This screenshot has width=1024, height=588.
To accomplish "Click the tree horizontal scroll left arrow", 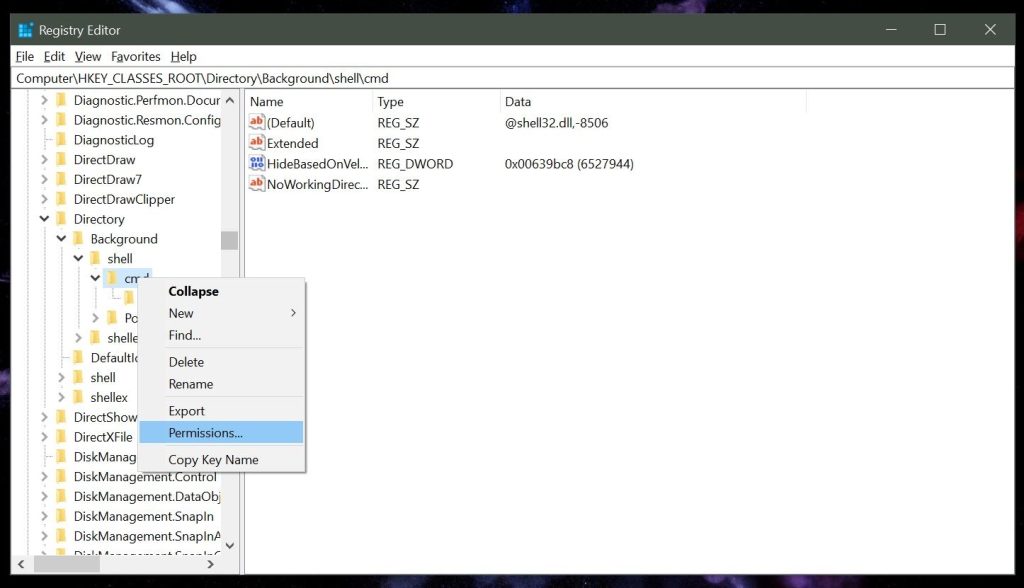I will click(x=21, y=564).
